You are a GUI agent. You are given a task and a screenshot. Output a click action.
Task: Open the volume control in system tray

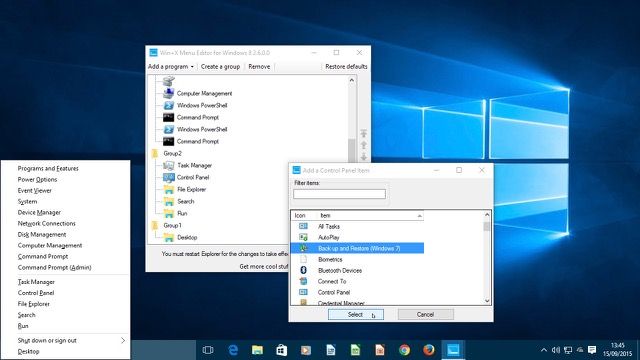[x=556, y=350]
